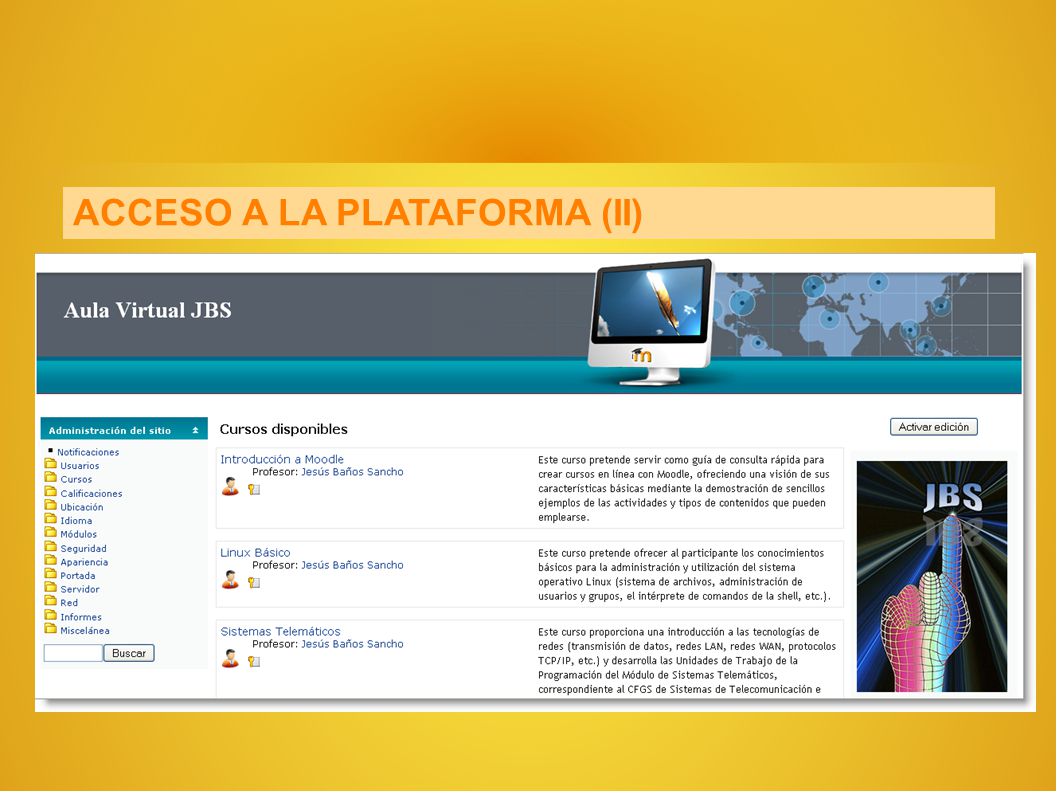Select the Informes admin entry

point(81,617)
